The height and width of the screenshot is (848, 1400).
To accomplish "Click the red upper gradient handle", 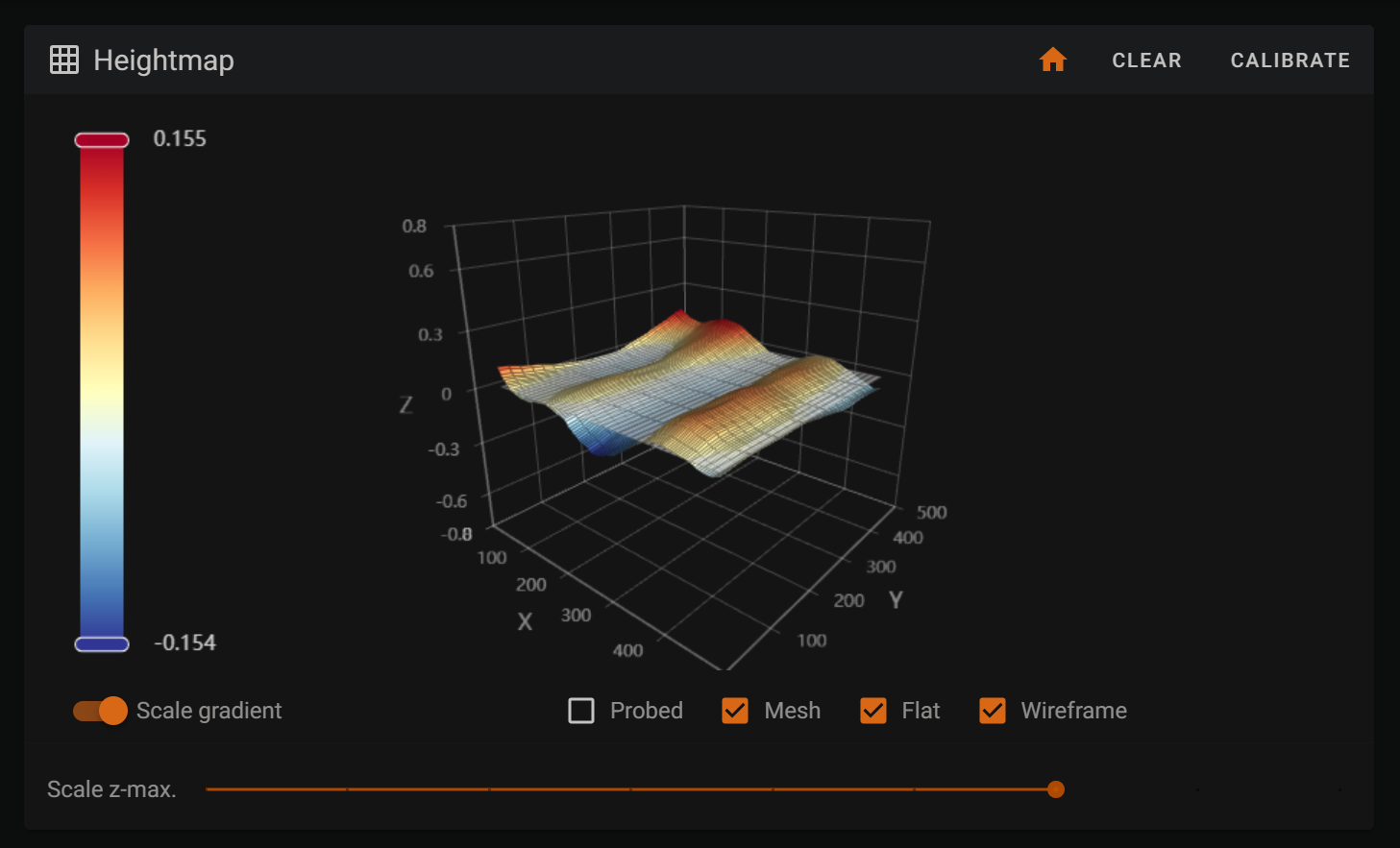I will [102, 140].
